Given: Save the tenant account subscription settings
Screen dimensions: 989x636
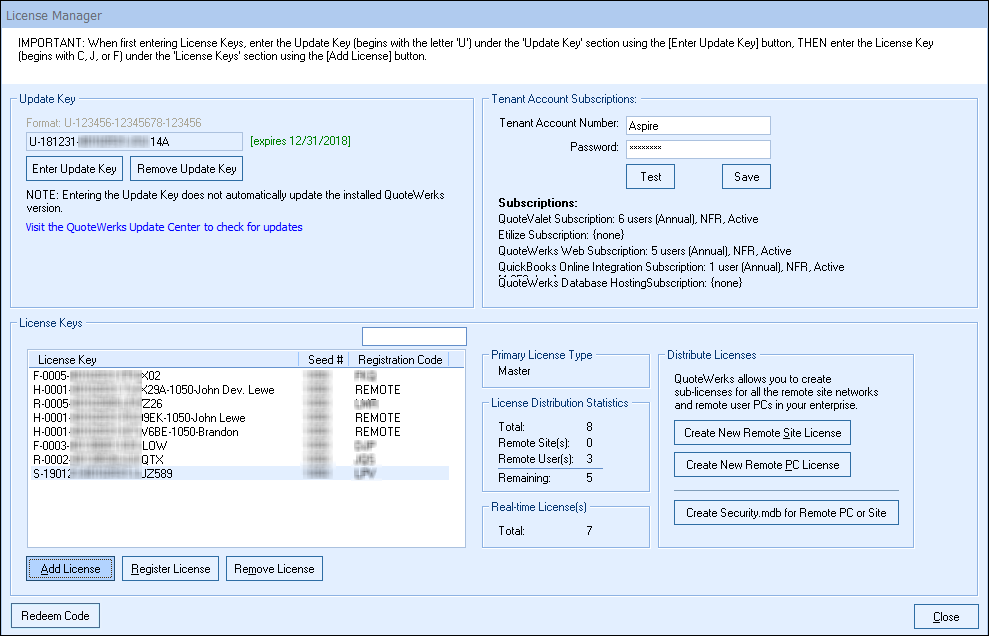Looking at the screenshot, I should click(746, 177).
